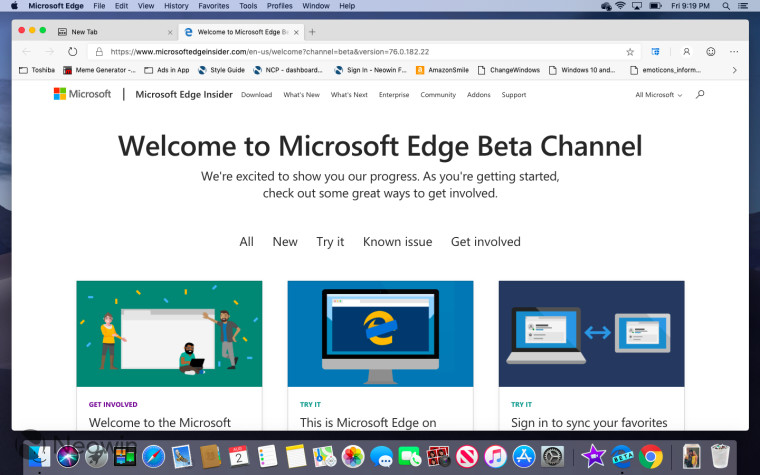View site info via the lock icon
This screenshot has height=475, width=760.
tap(99, 51)
